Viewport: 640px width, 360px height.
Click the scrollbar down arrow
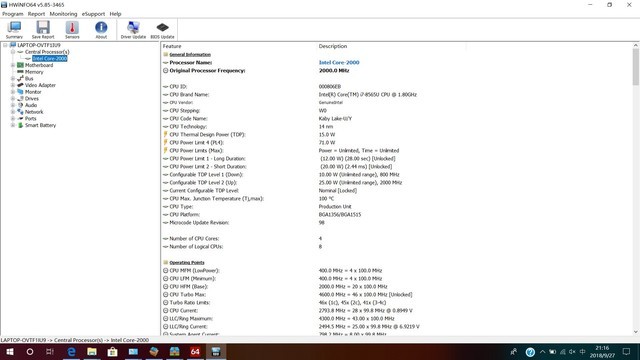click(636, 332)
